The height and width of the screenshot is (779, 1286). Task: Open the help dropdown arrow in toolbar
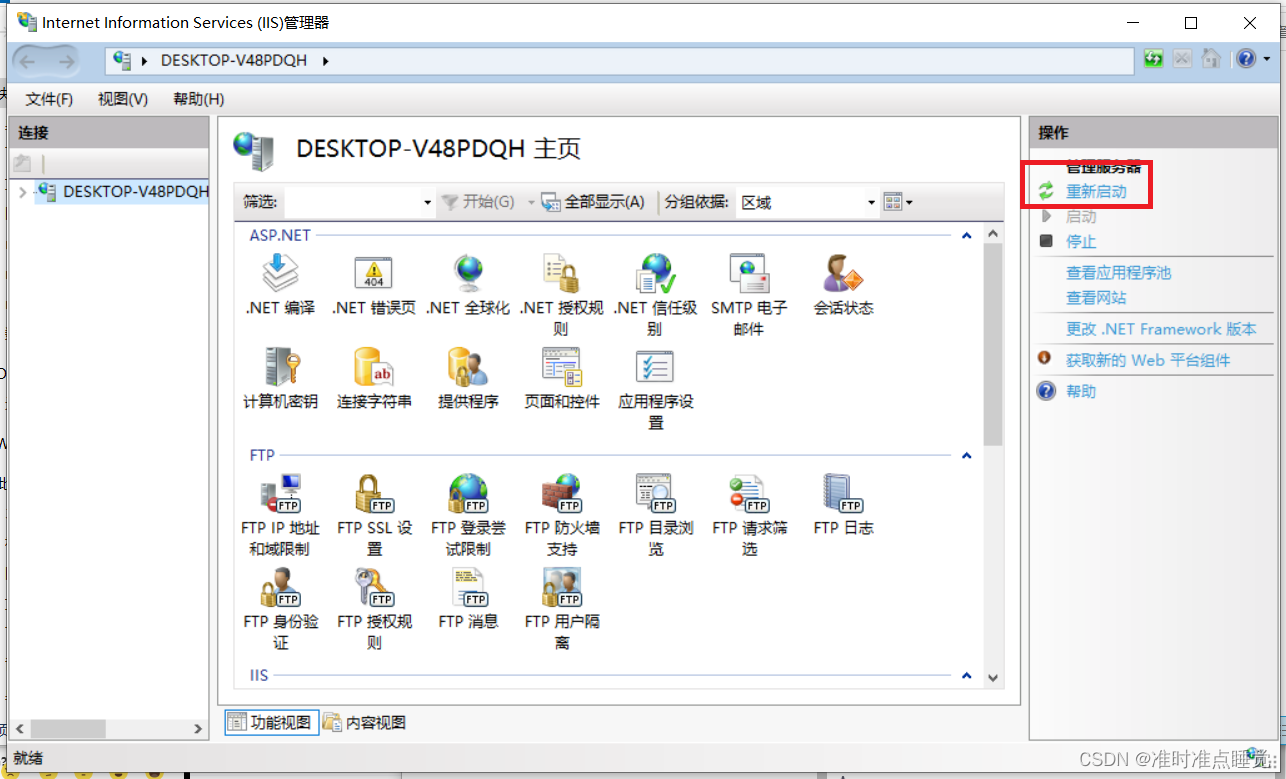pyautogui.click(x=1265, y=60)
